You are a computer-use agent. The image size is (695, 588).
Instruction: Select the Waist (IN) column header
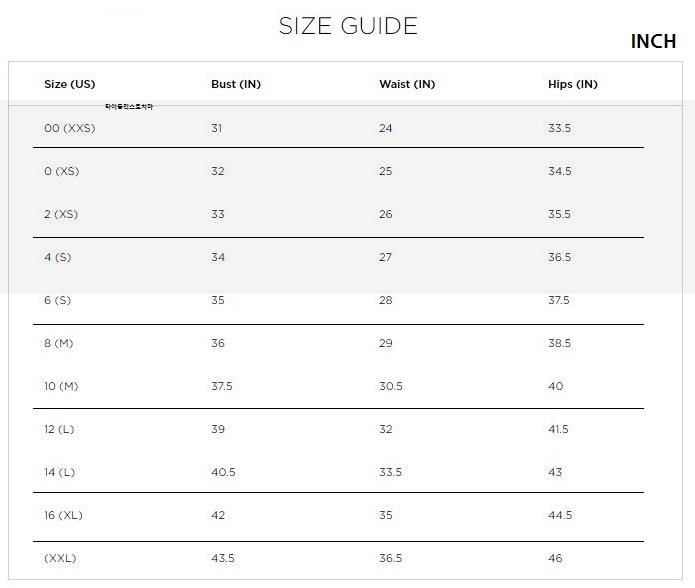click(x=407, y=85)
